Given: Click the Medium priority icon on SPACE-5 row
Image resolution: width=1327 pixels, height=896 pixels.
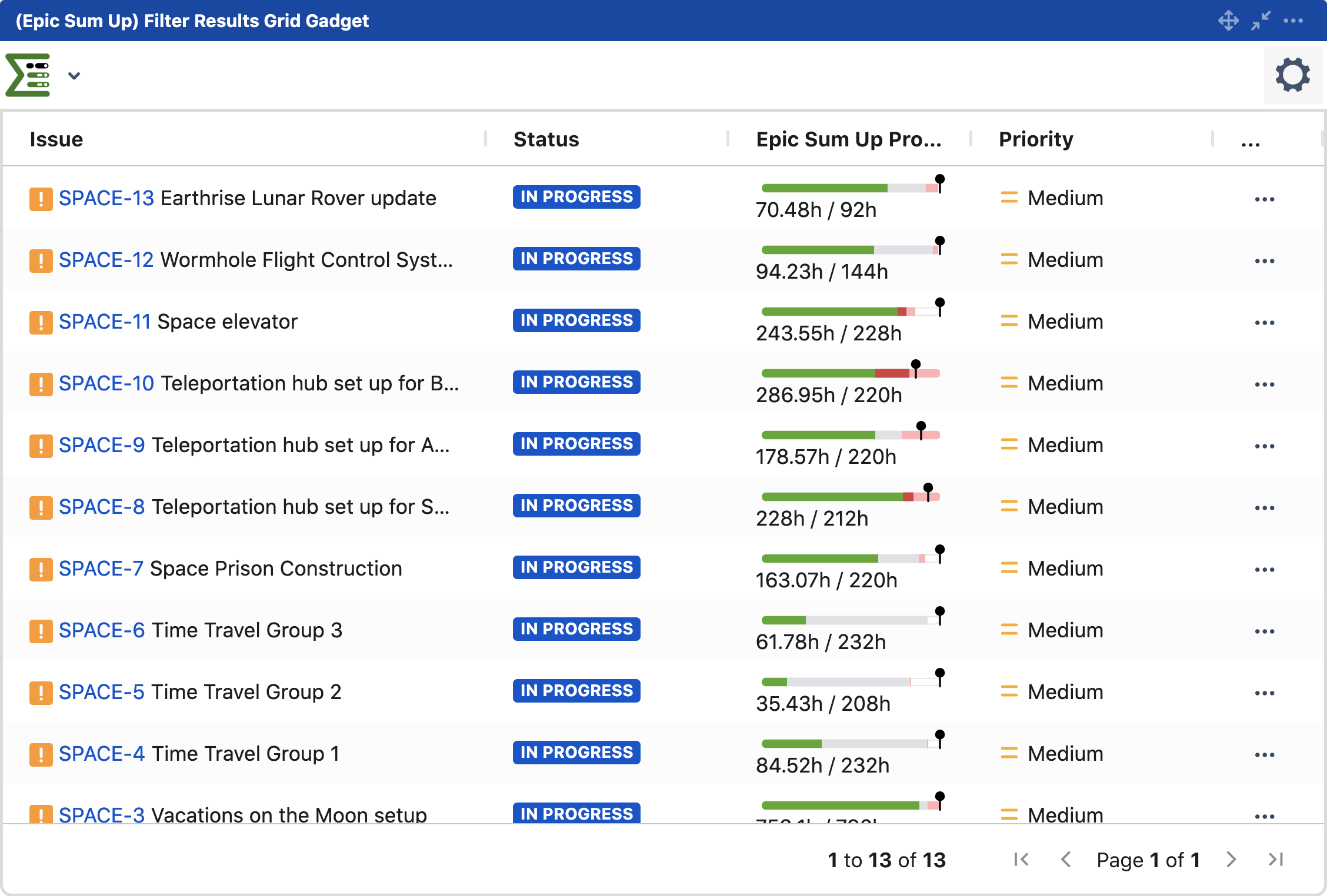Looking at the screenshot, I should tap(1008, 692).
